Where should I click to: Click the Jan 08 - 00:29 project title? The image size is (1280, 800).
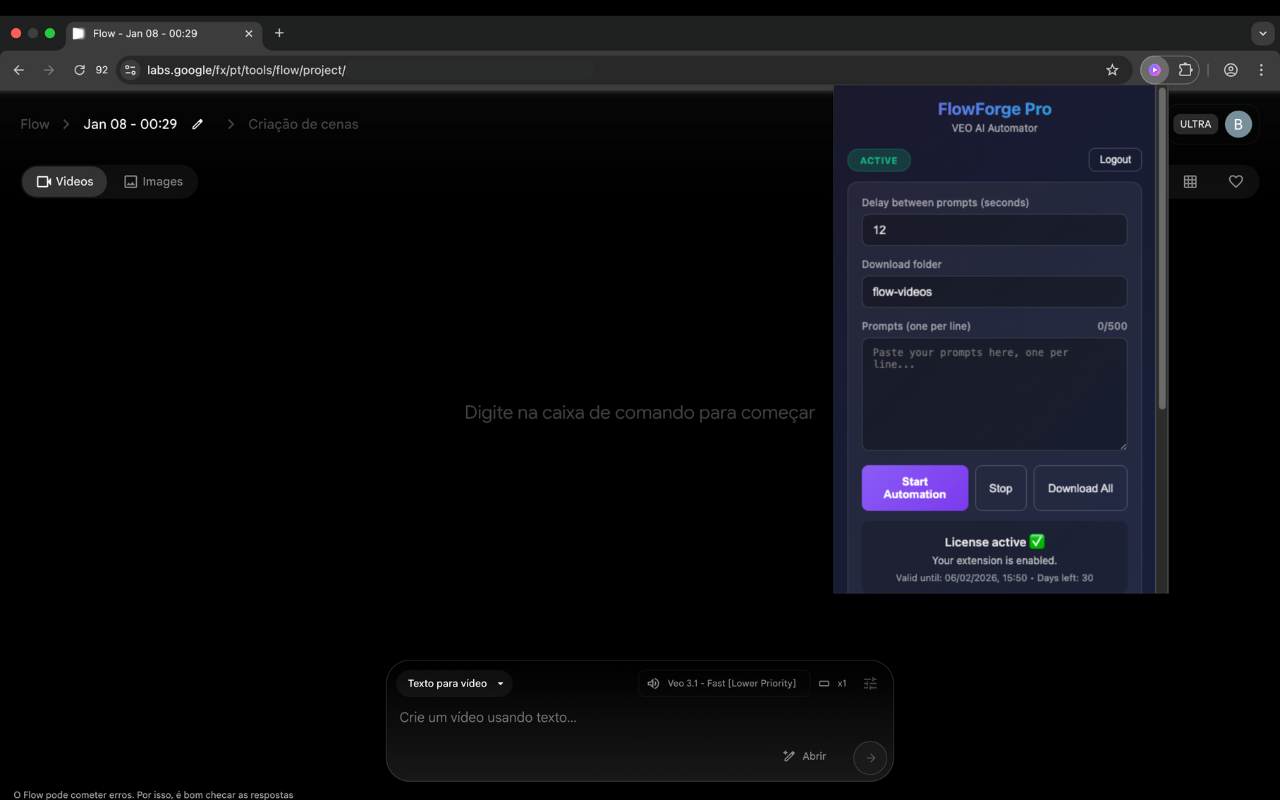click(130, 124)
